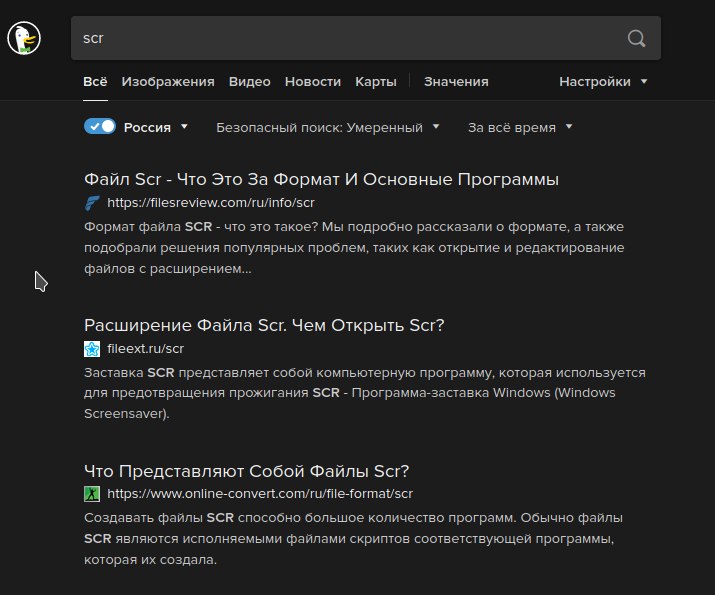
Task: Click the online-convert.com green favicon
Action: tap(92, 494)
